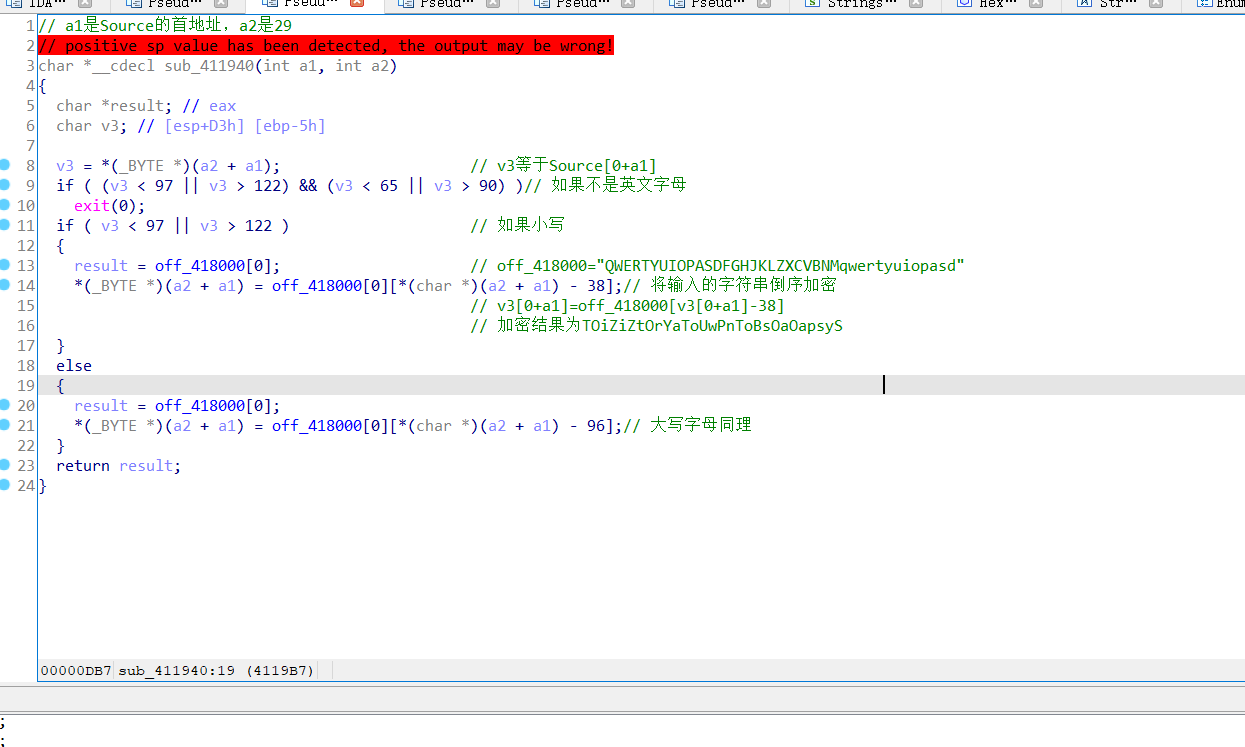Click address 00000DB7 in the status bar
Screen dimensions: 1245x747
(75, 670)
